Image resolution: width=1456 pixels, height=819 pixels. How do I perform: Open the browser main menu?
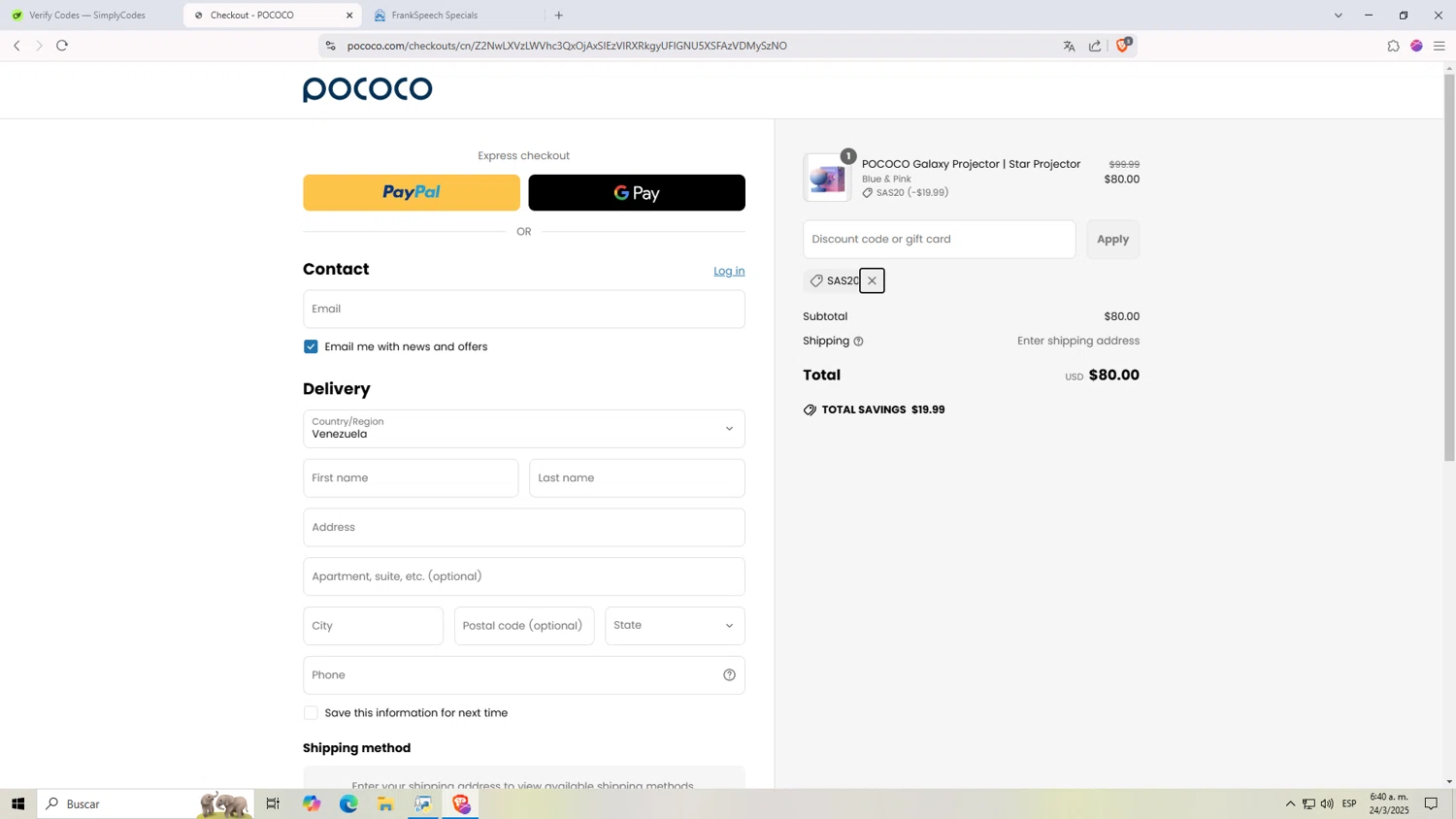(x=1439, y=46)
